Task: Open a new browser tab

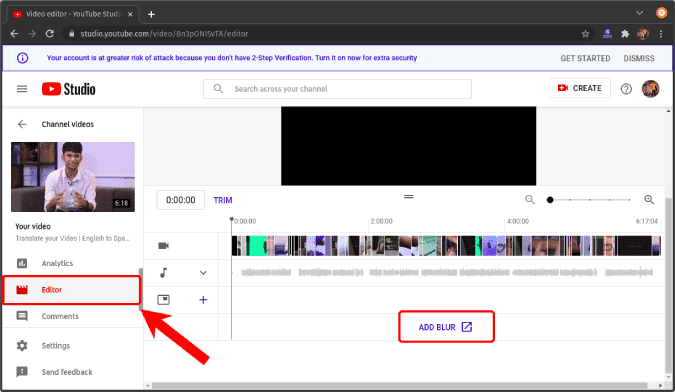Action: [151, 14]
